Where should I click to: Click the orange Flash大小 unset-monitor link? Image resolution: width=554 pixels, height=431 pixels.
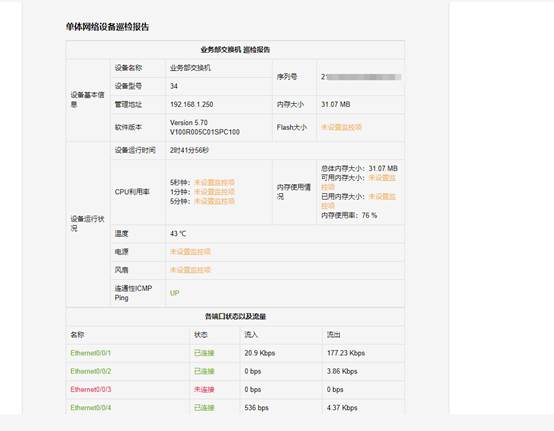point(341,127)
